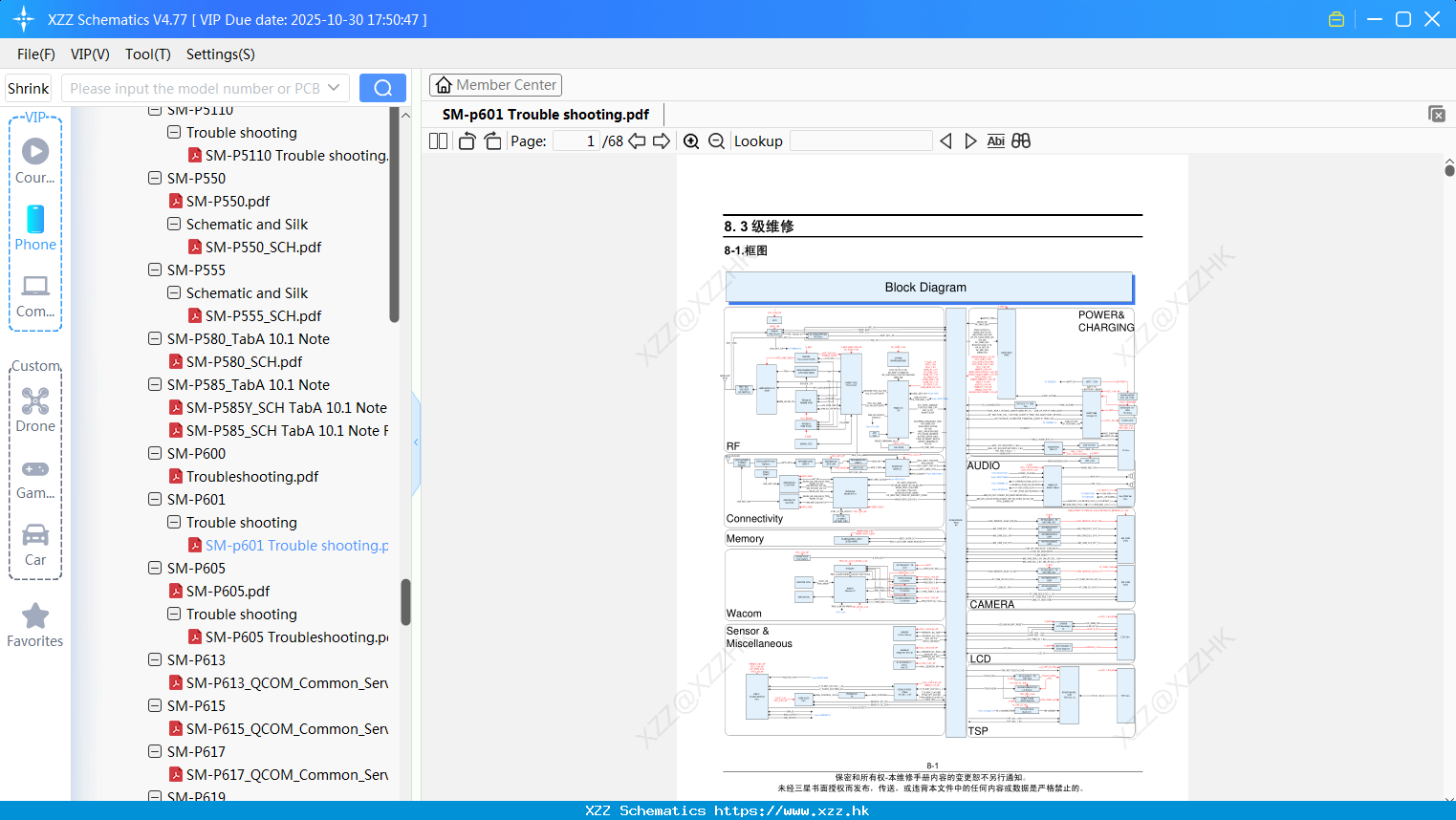Collapse the SM-P550 tree node
1456x820 pixels.
(x=155, y=178)
